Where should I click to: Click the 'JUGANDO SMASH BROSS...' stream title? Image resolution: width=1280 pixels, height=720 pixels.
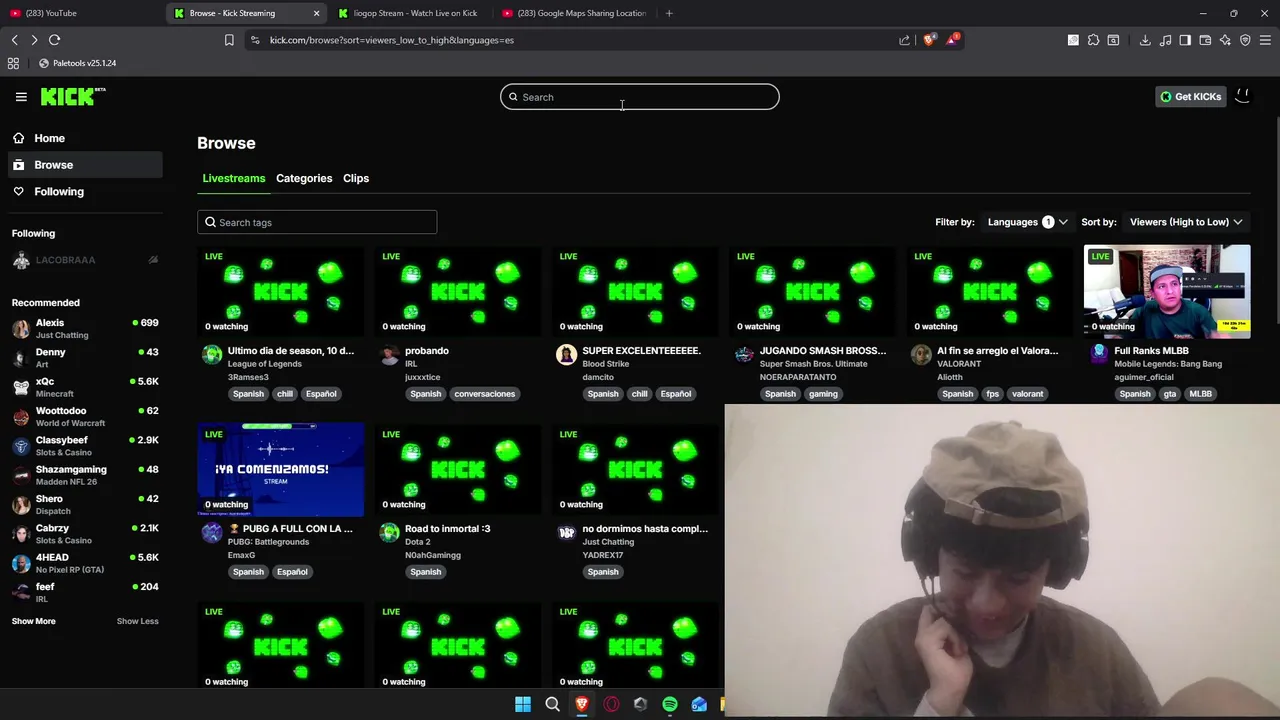click(x=823, y=351)
